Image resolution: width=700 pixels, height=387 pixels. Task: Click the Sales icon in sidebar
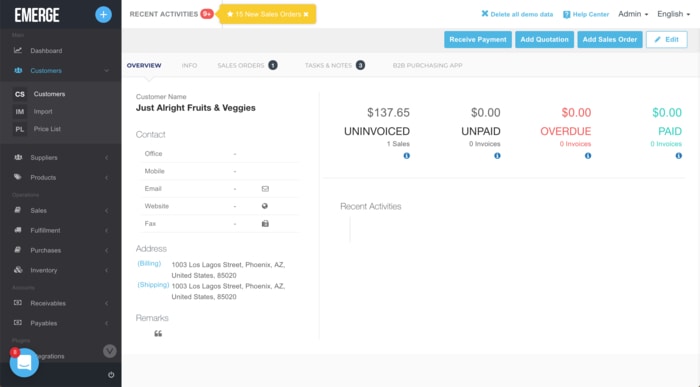[x=18, y=210]
